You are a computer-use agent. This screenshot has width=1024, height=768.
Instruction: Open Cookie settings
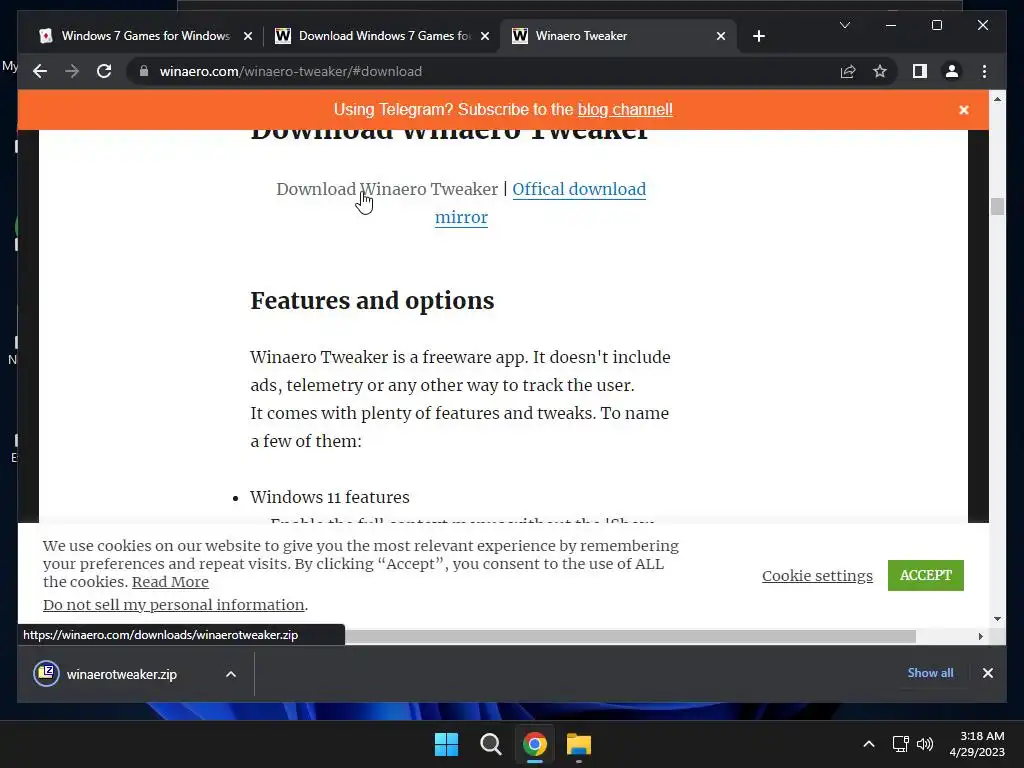coord(817,575)
